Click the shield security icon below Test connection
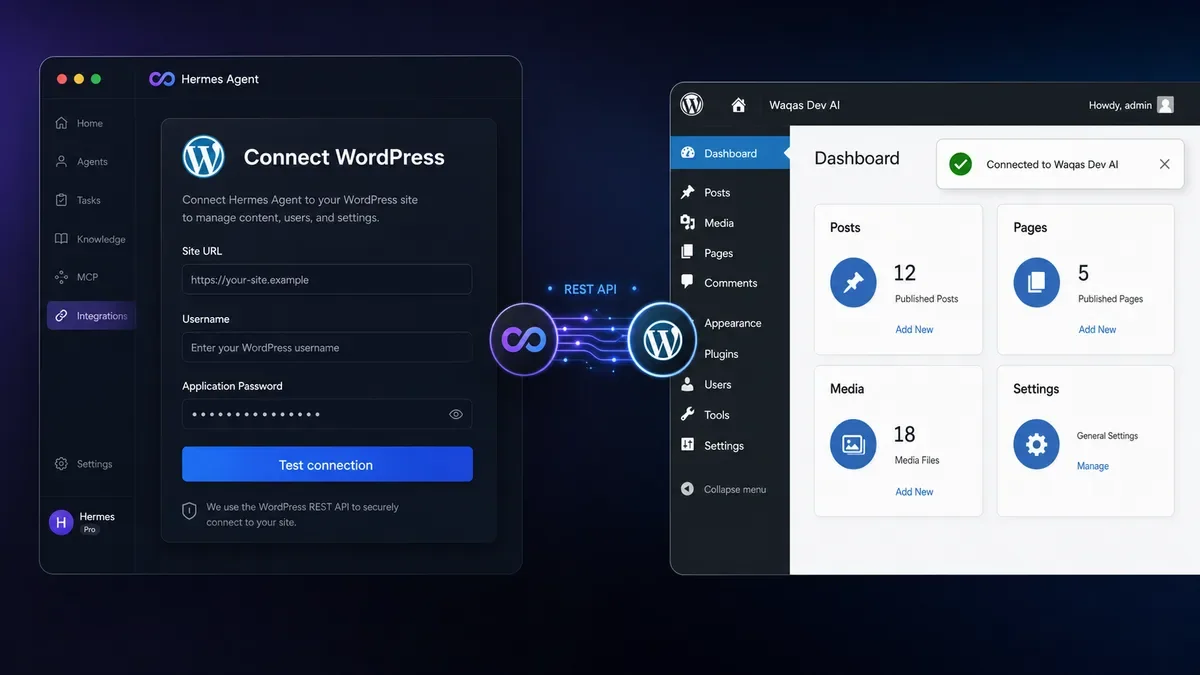The image size is (1200, 675). click(x=189, y=511)
